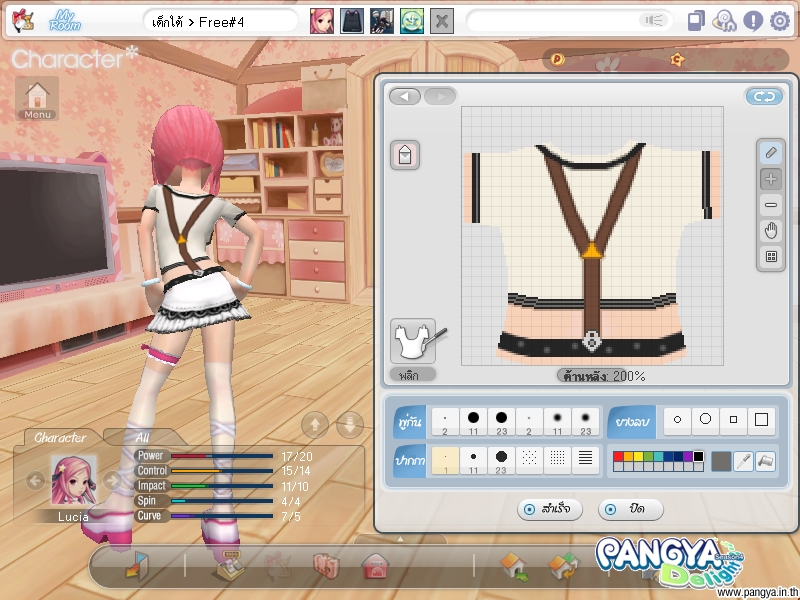
Task: Click the round up arrow button
Action: coord(315,424)
